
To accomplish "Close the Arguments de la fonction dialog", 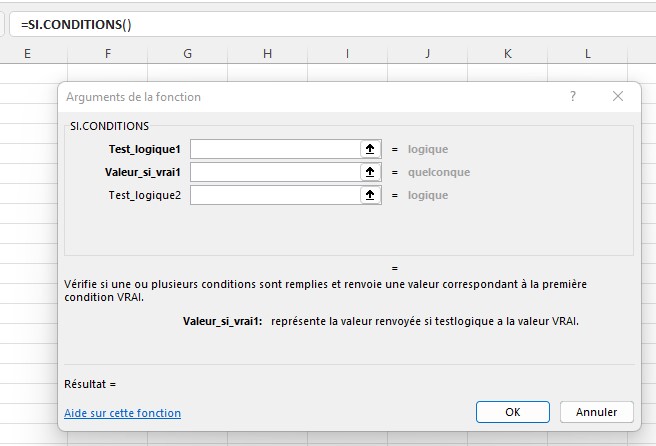I will [x=618, y=97].
